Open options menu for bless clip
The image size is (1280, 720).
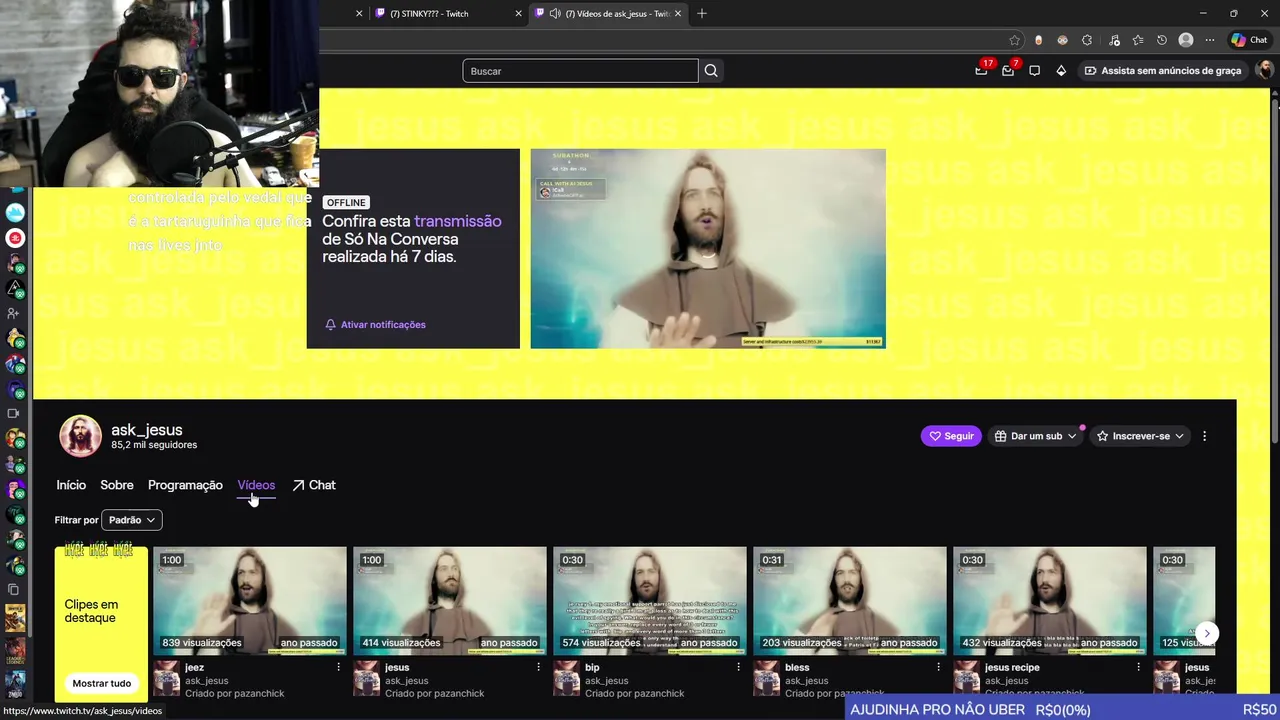[x=938, y=667]
